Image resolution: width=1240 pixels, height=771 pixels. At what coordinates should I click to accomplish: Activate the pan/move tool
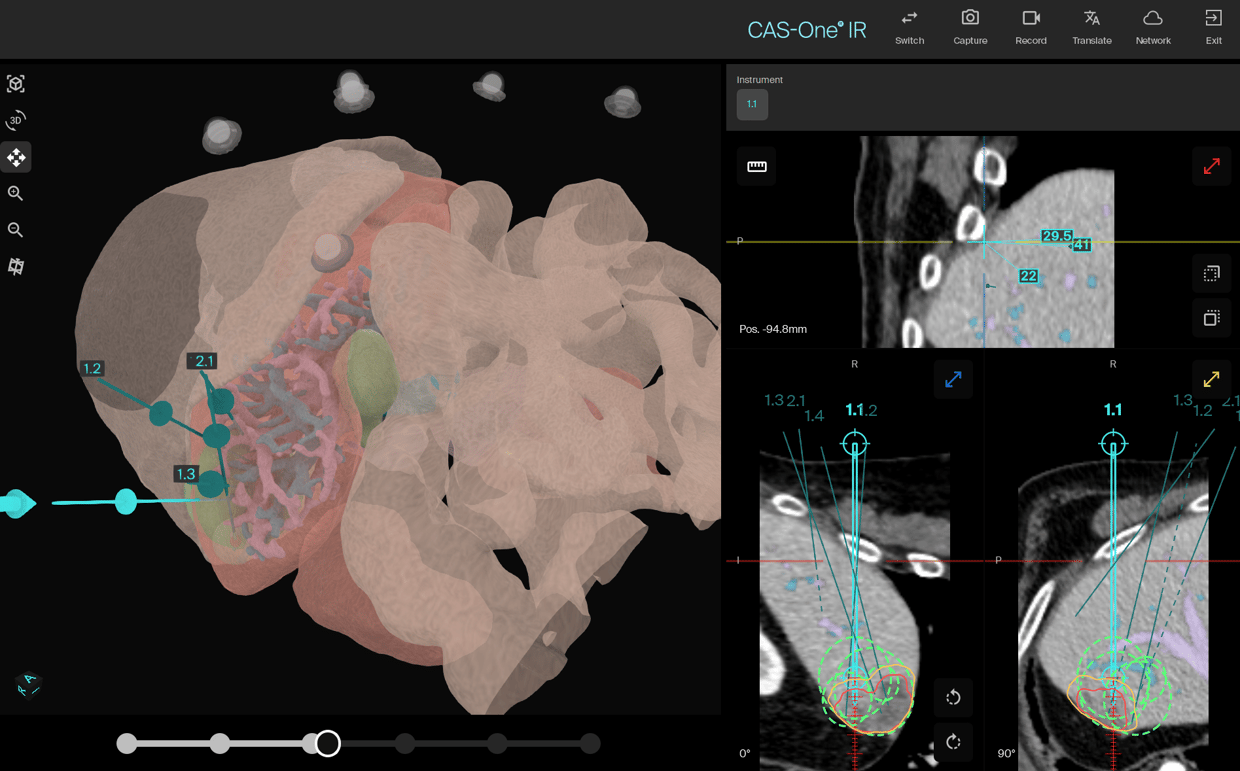pyautogui.click(x=16, y=158)
